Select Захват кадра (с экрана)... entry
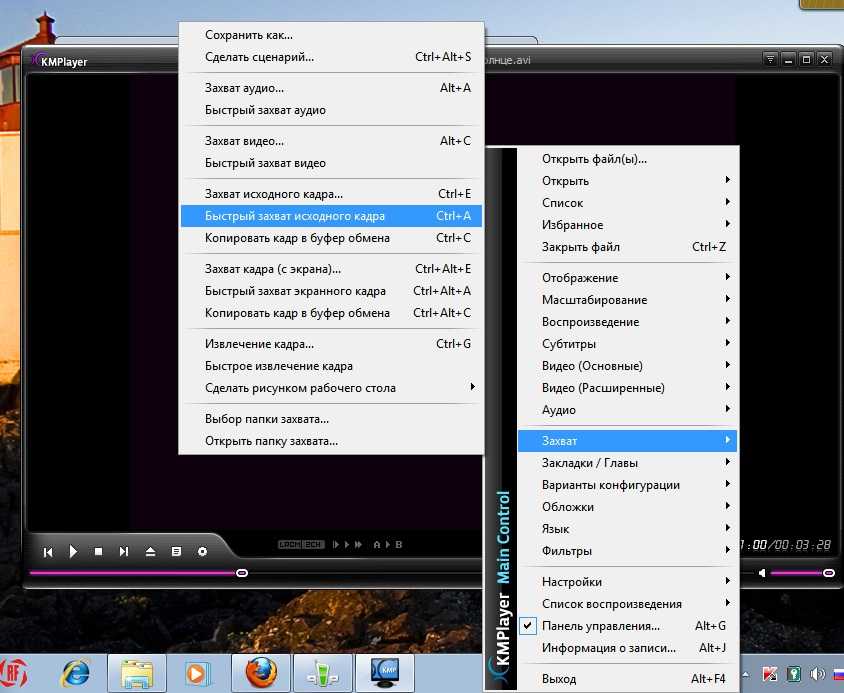The height and width of the screenshot is (693, 844). pyautogui.click(x=331, y=269)
